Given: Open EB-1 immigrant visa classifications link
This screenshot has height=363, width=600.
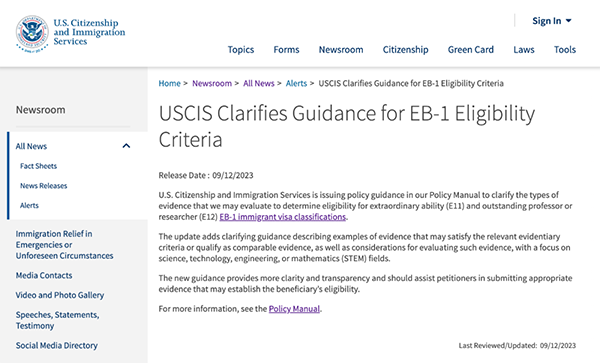Looking at the screenshot, I should tap(282, 217).
